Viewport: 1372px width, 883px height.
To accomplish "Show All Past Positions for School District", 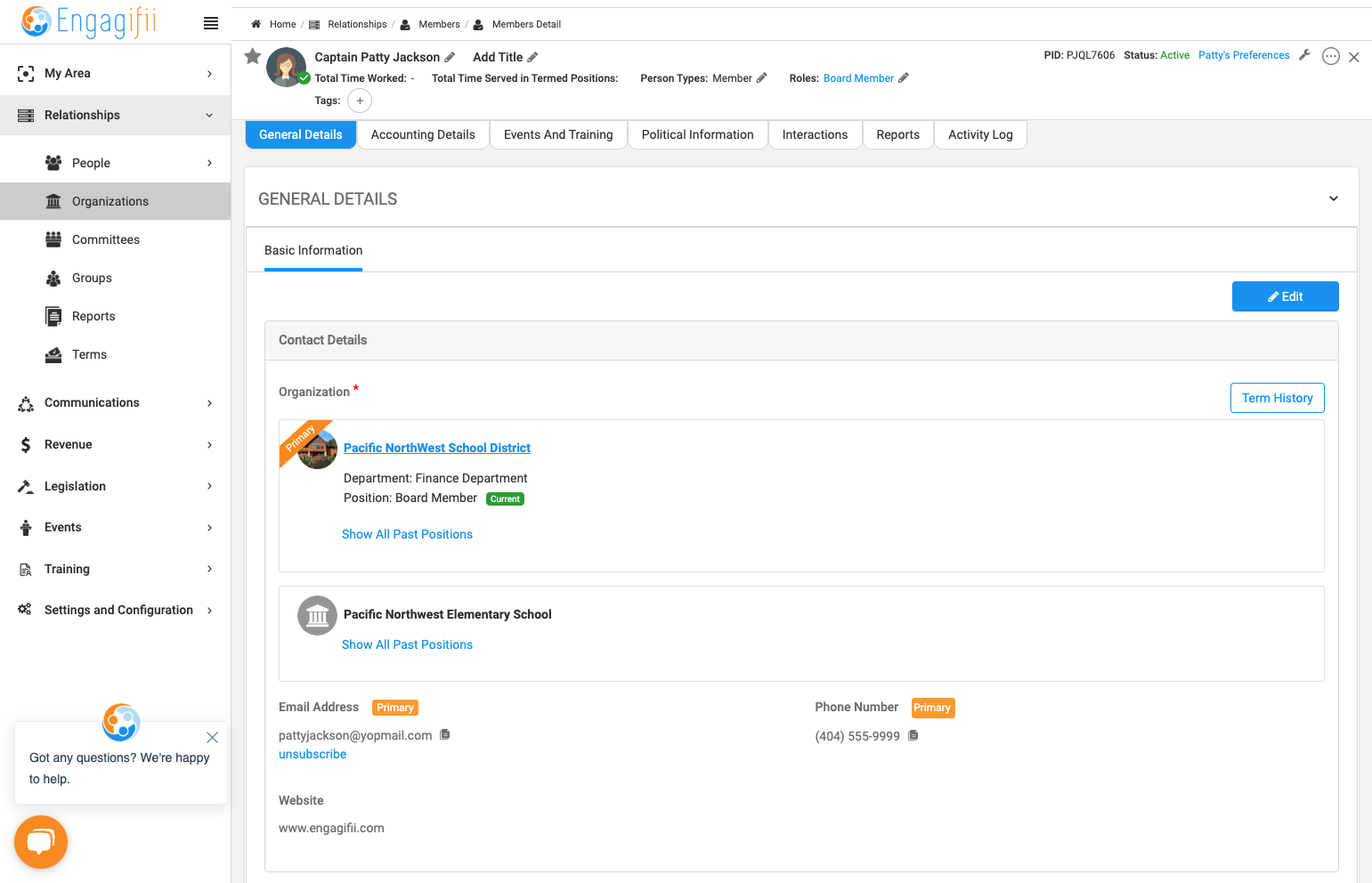I will pos(407,534).
